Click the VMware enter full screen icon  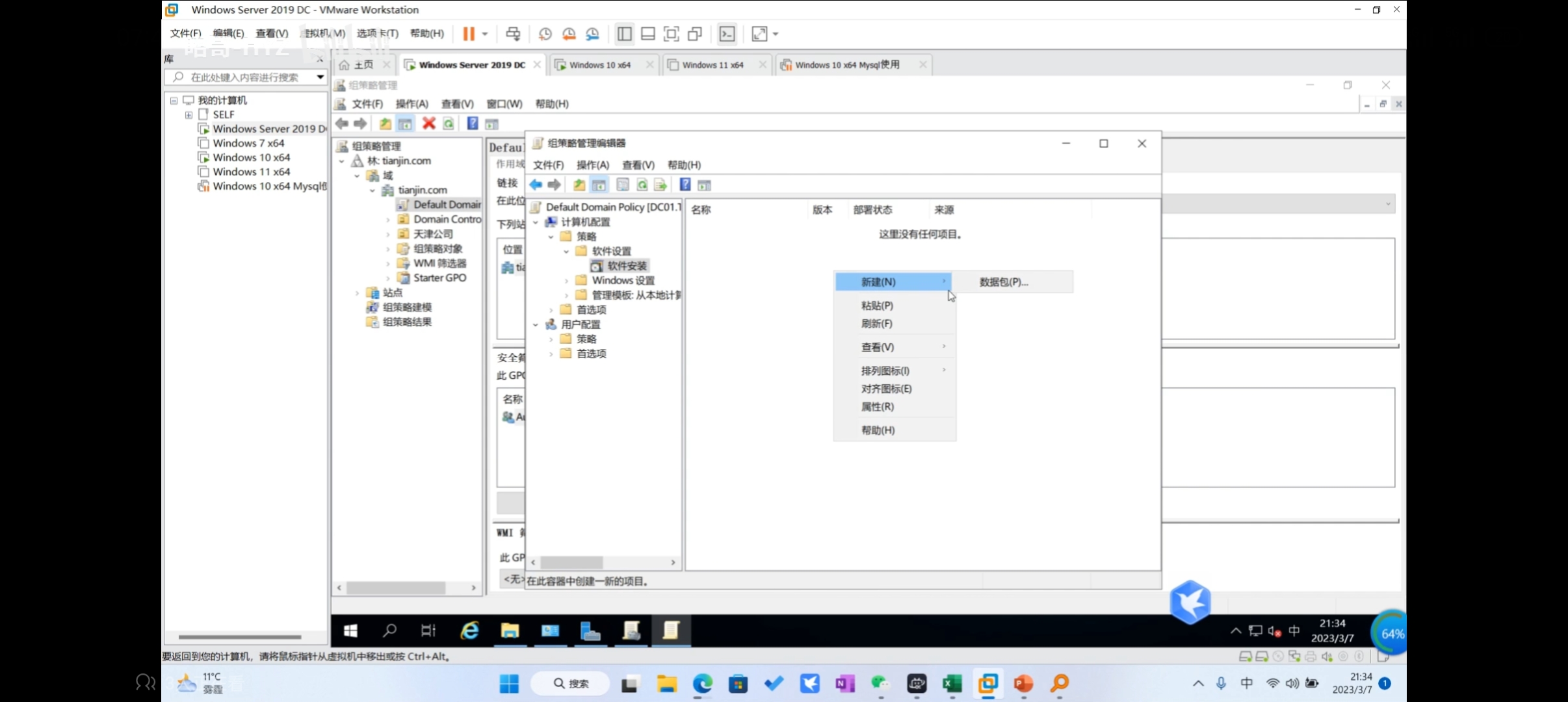click(x=671, y=34)
